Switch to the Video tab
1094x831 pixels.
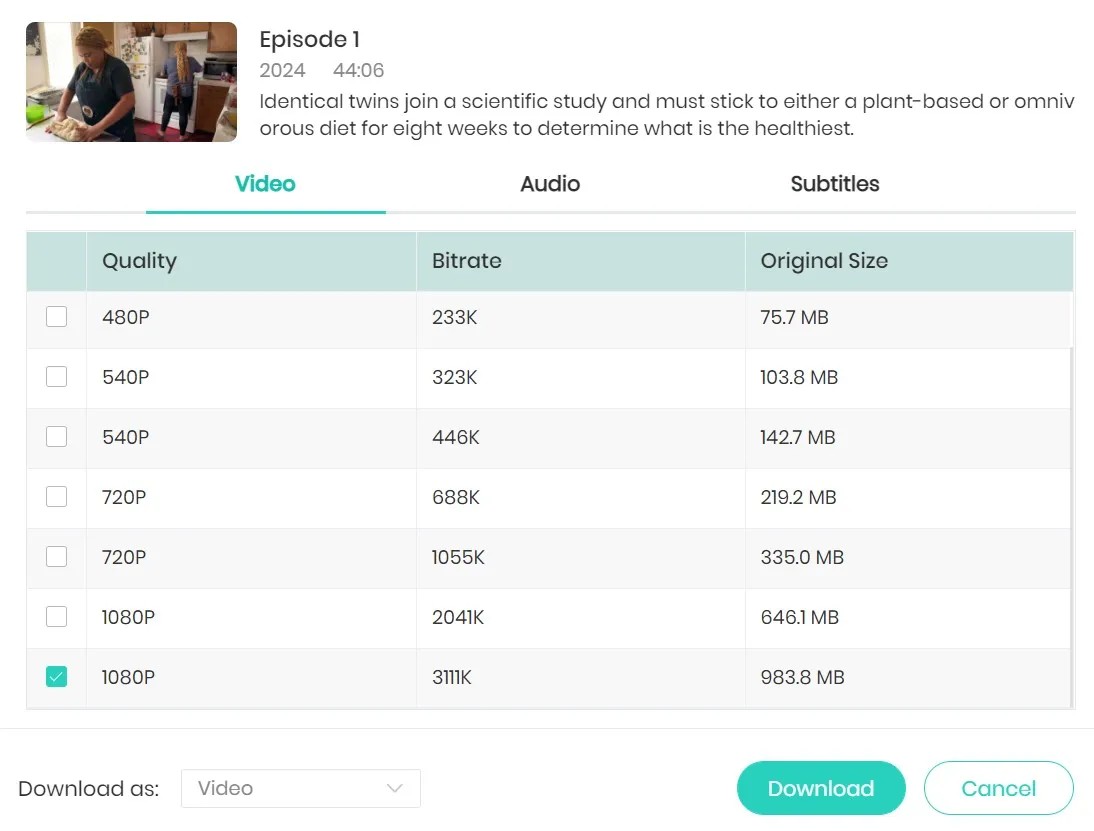click(265, 184)
